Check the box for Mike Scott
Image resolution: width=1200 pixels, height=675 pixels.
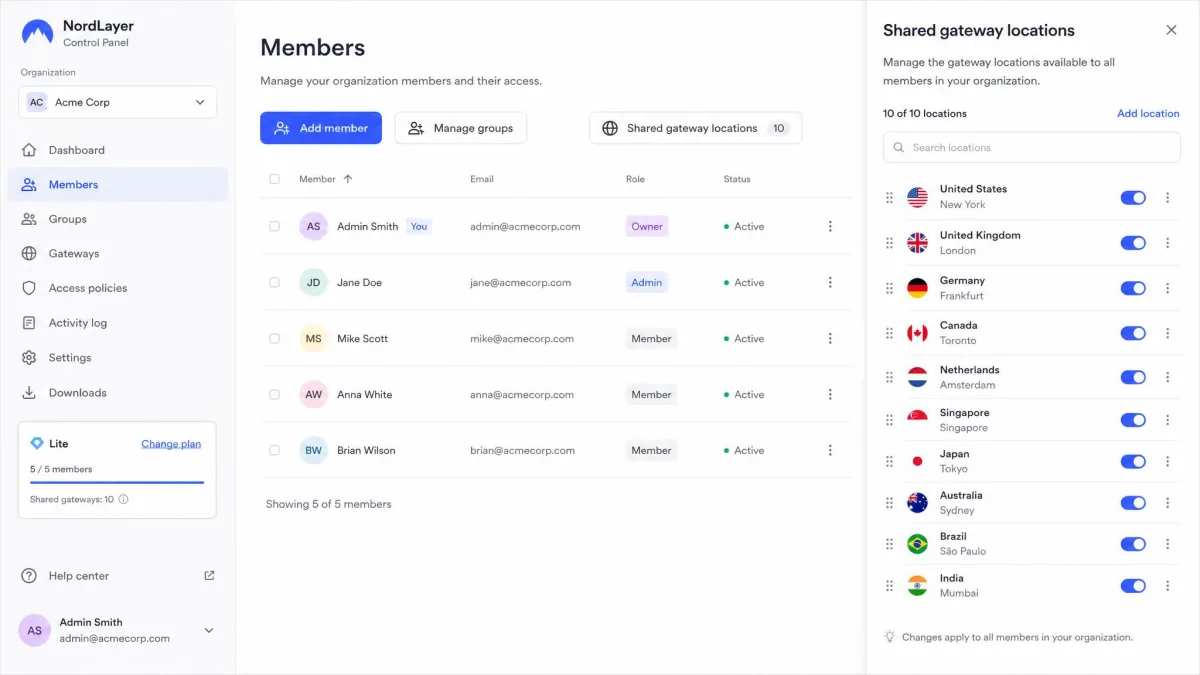click(274, 339)
